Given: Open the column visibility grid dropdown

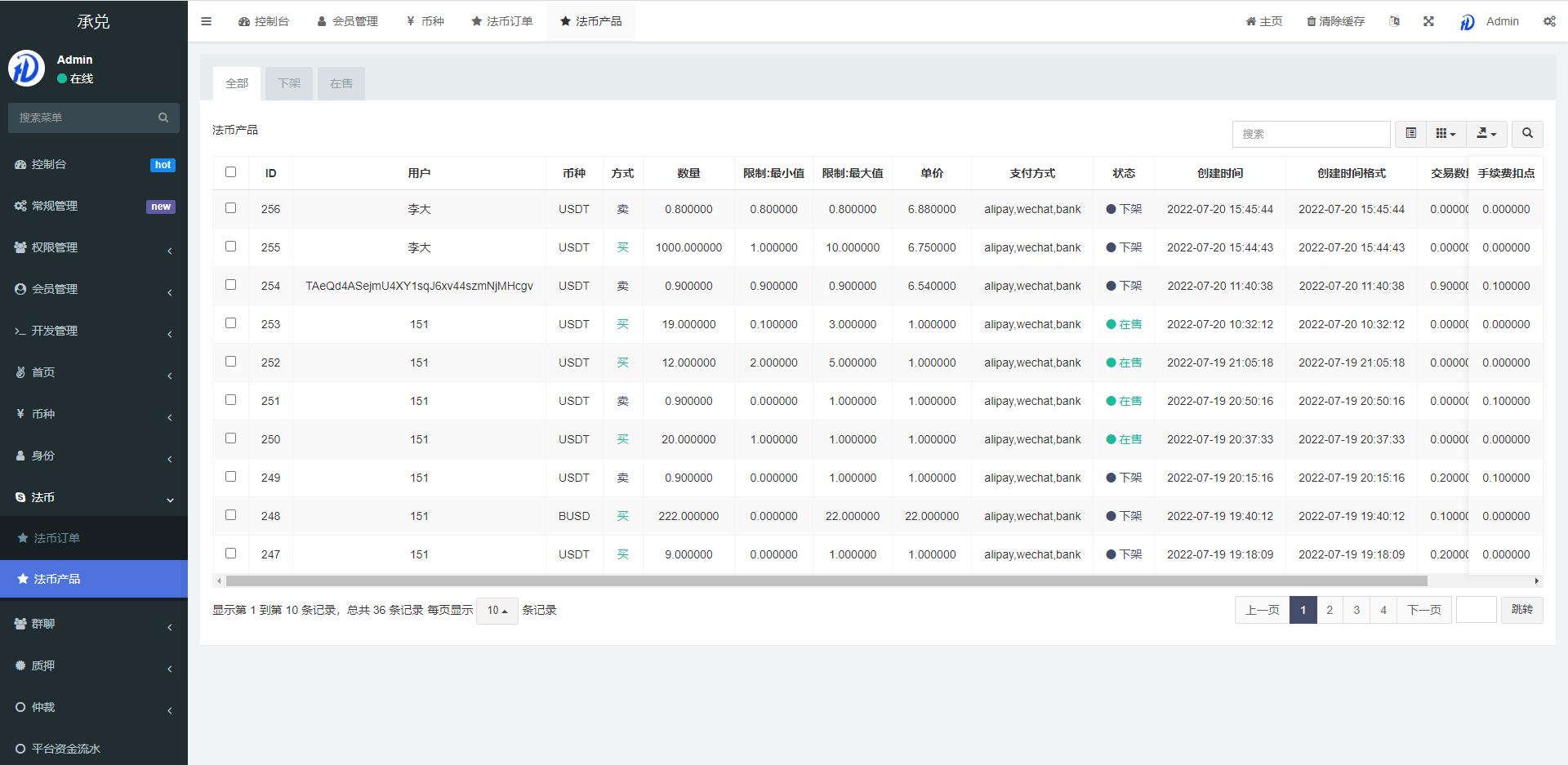Looking at the screenshot, I should click(x=1445, y=133).
